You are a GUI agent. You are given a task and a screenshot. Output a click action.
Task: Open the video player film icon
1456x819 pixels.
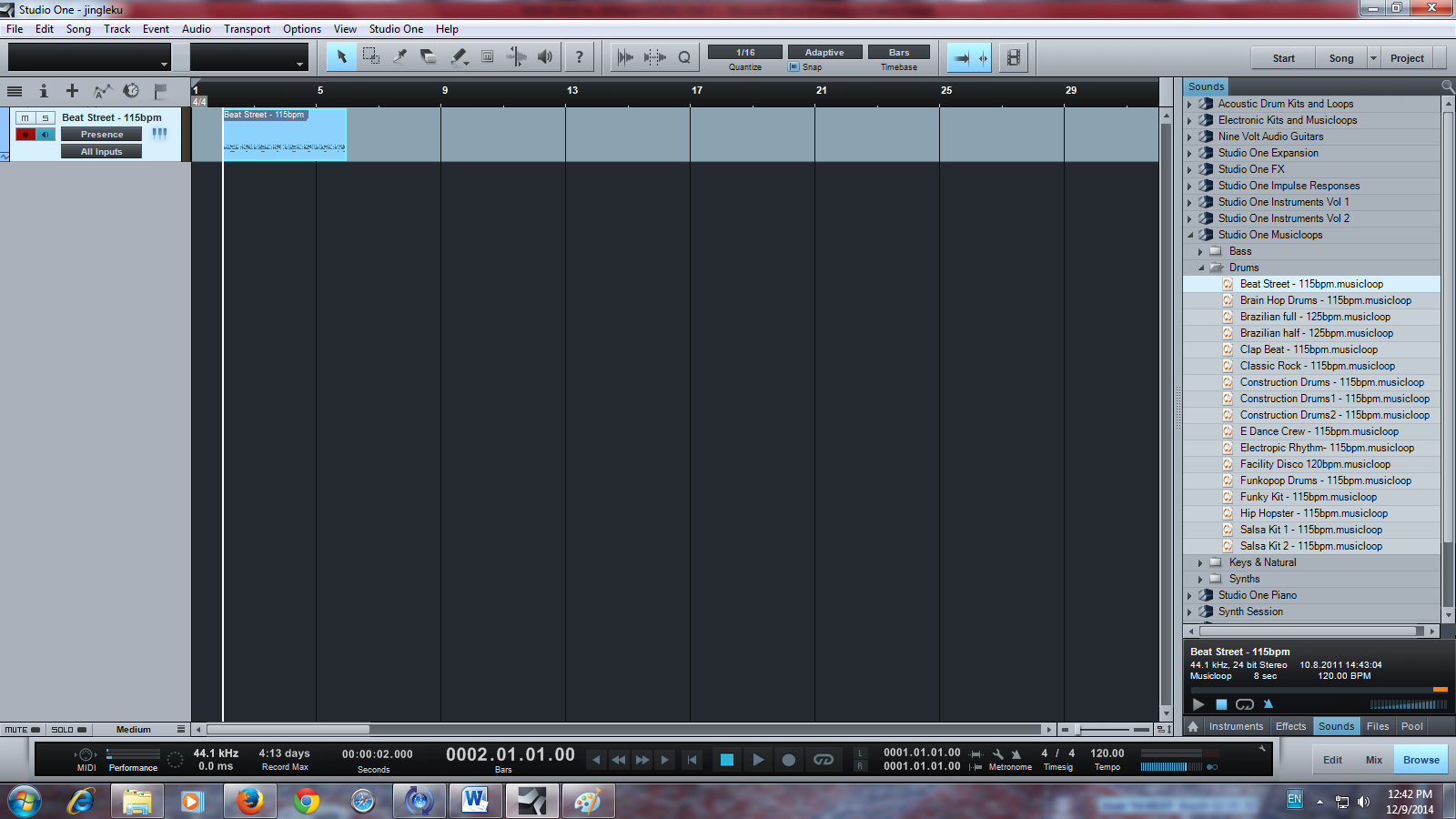click(1013, 57)
